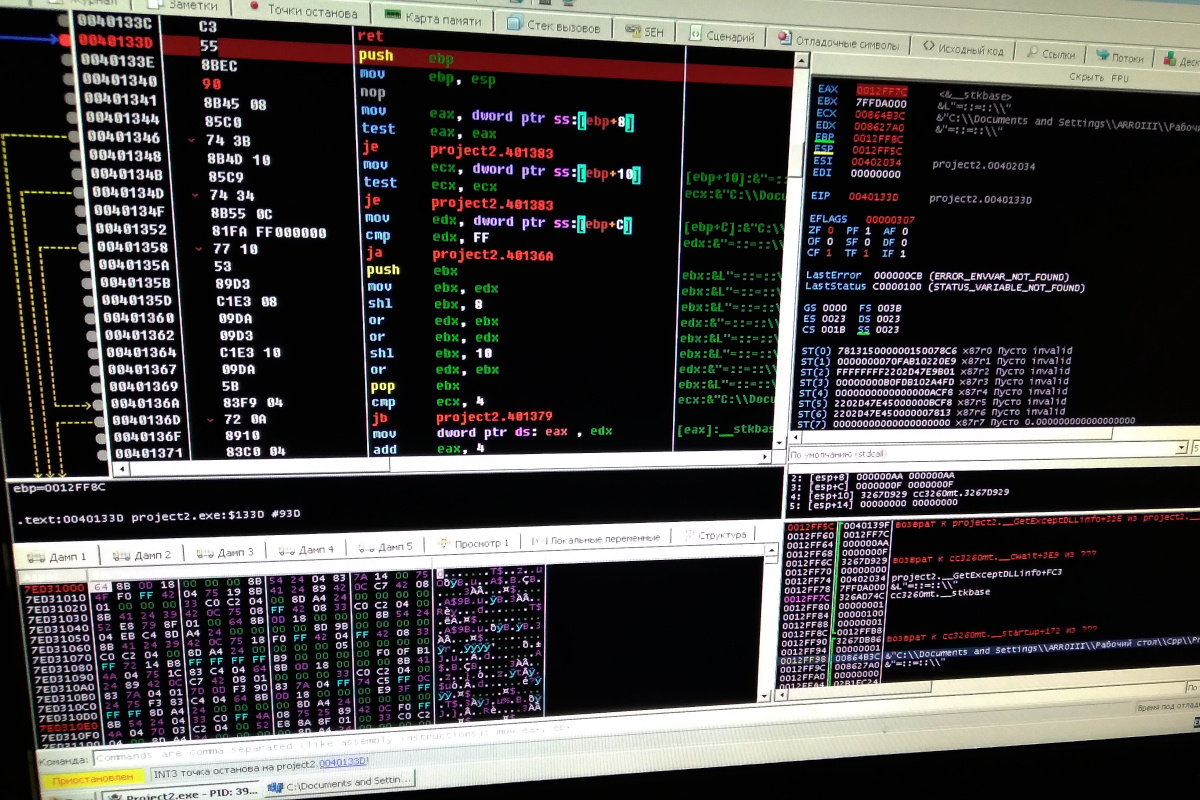
Task: Open the Потоки tab
Action: tap(1120, 57)
